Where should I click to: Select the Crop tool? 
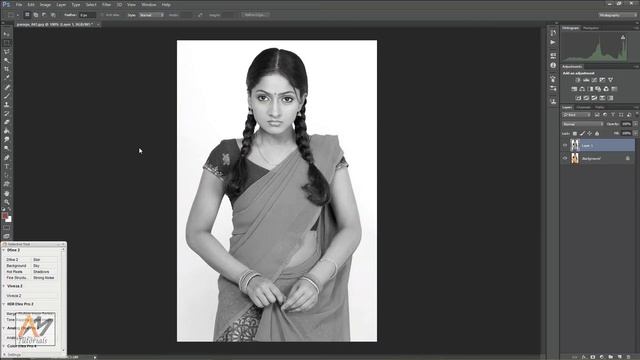(7, 69)
